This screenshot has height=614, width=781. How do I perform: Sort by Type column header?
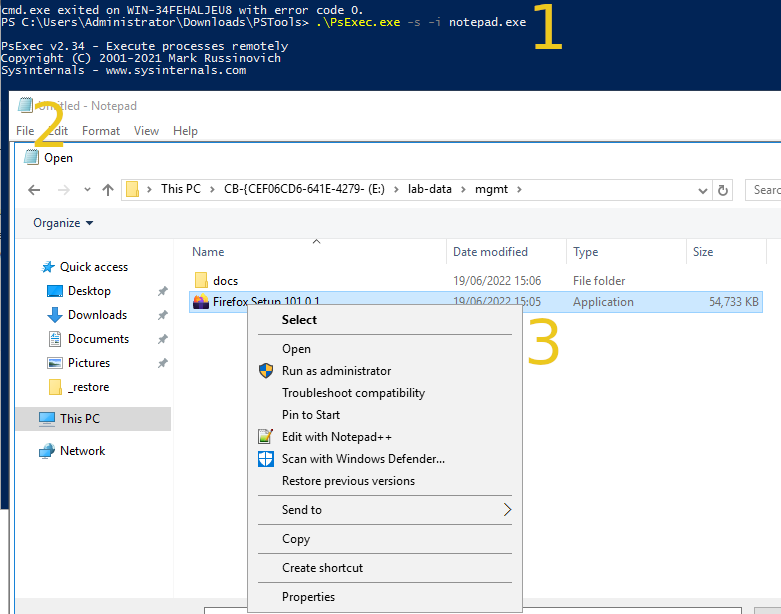coord(585,252)
